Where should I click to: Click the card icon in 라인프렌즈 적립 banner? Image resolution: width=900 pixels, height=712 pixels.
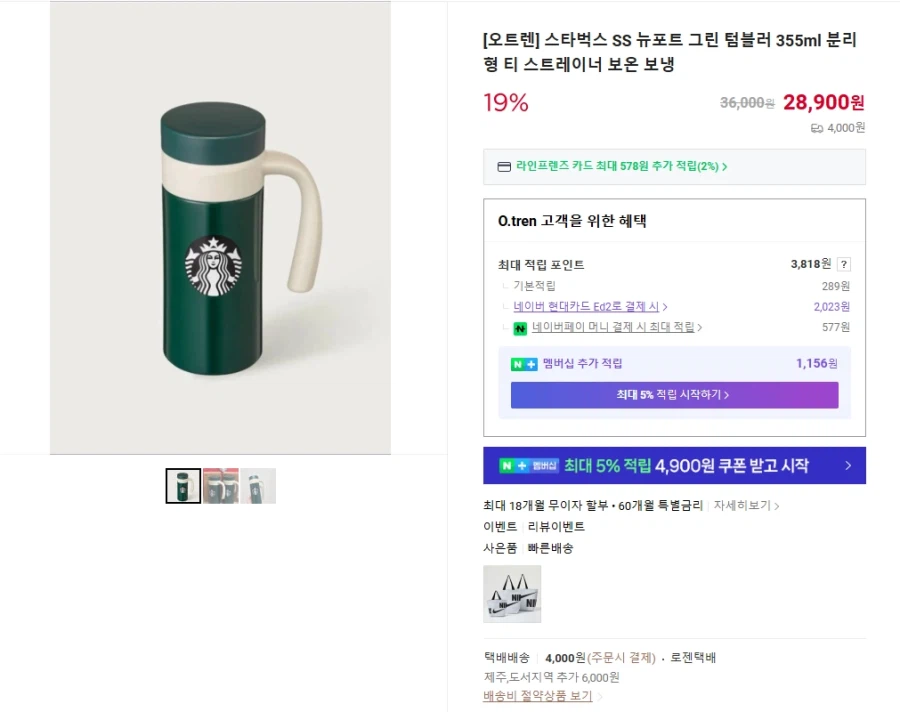pos(502,165)
